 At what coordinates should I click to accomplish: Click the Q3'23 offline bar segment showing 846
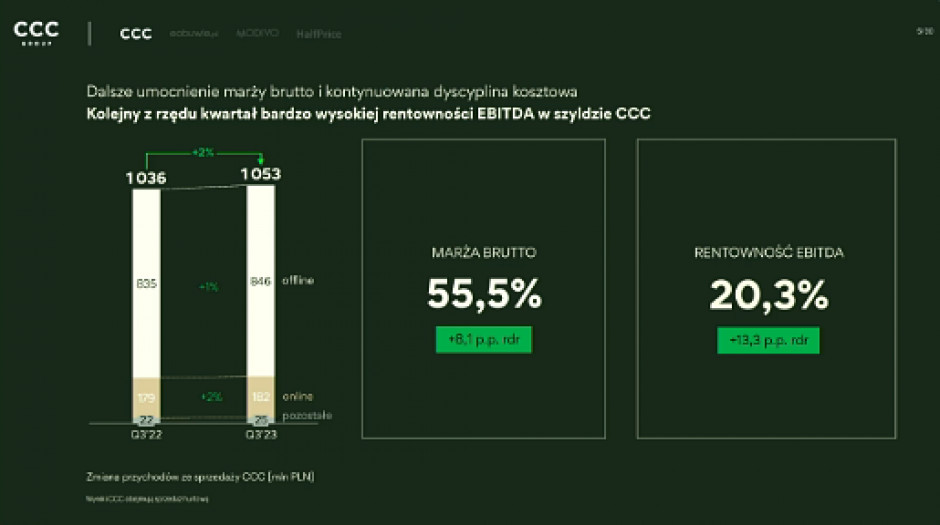[x=260, y=282]
